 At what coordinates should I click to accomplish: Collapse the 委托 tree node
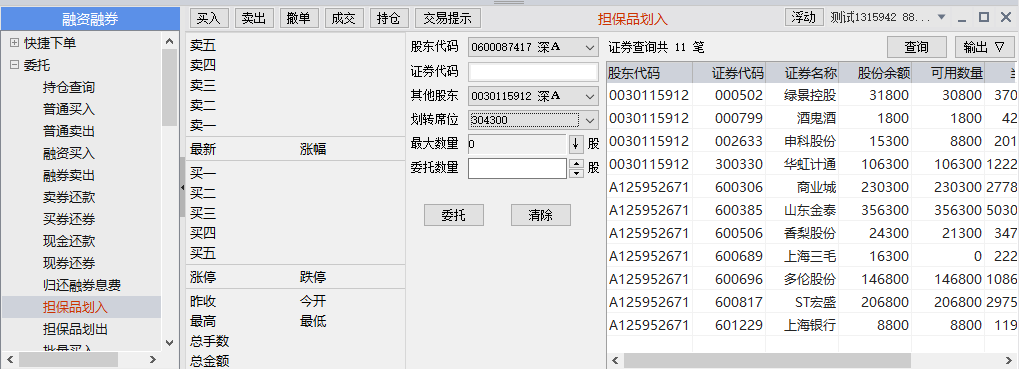(14, 66)
